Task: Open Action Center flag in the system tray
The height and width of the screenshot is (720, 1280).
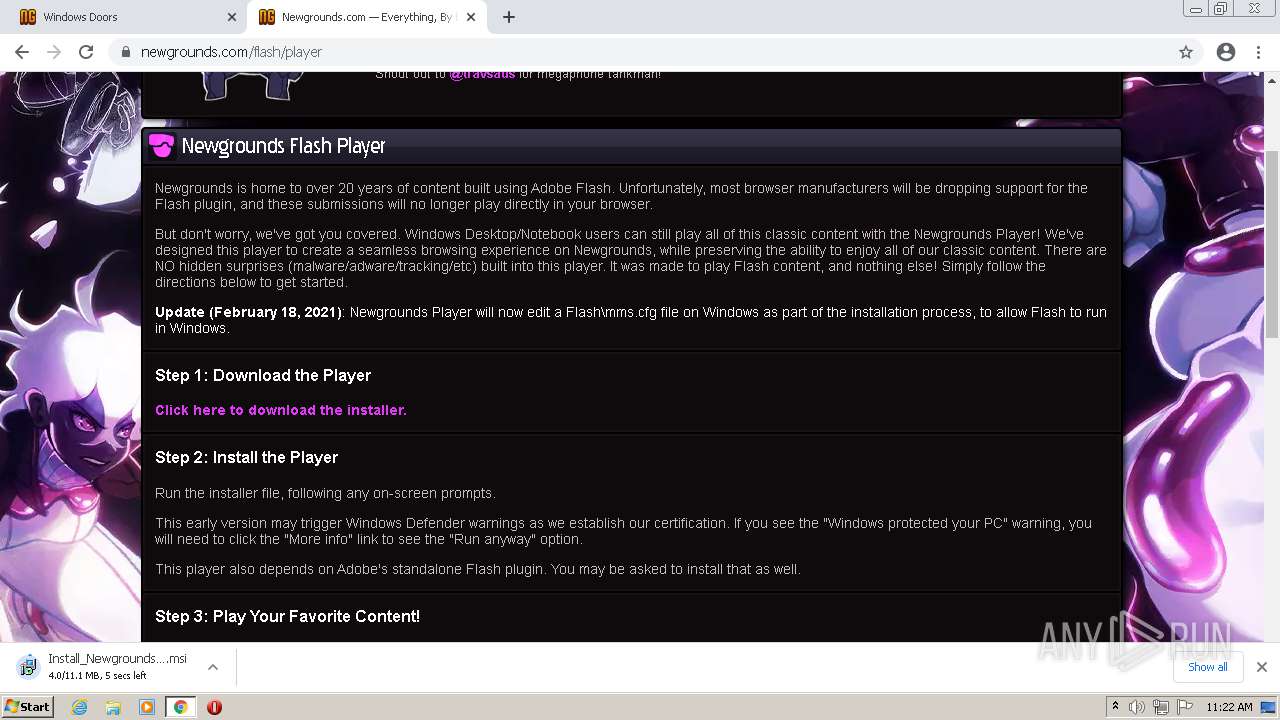Action: coord(1185,707)
